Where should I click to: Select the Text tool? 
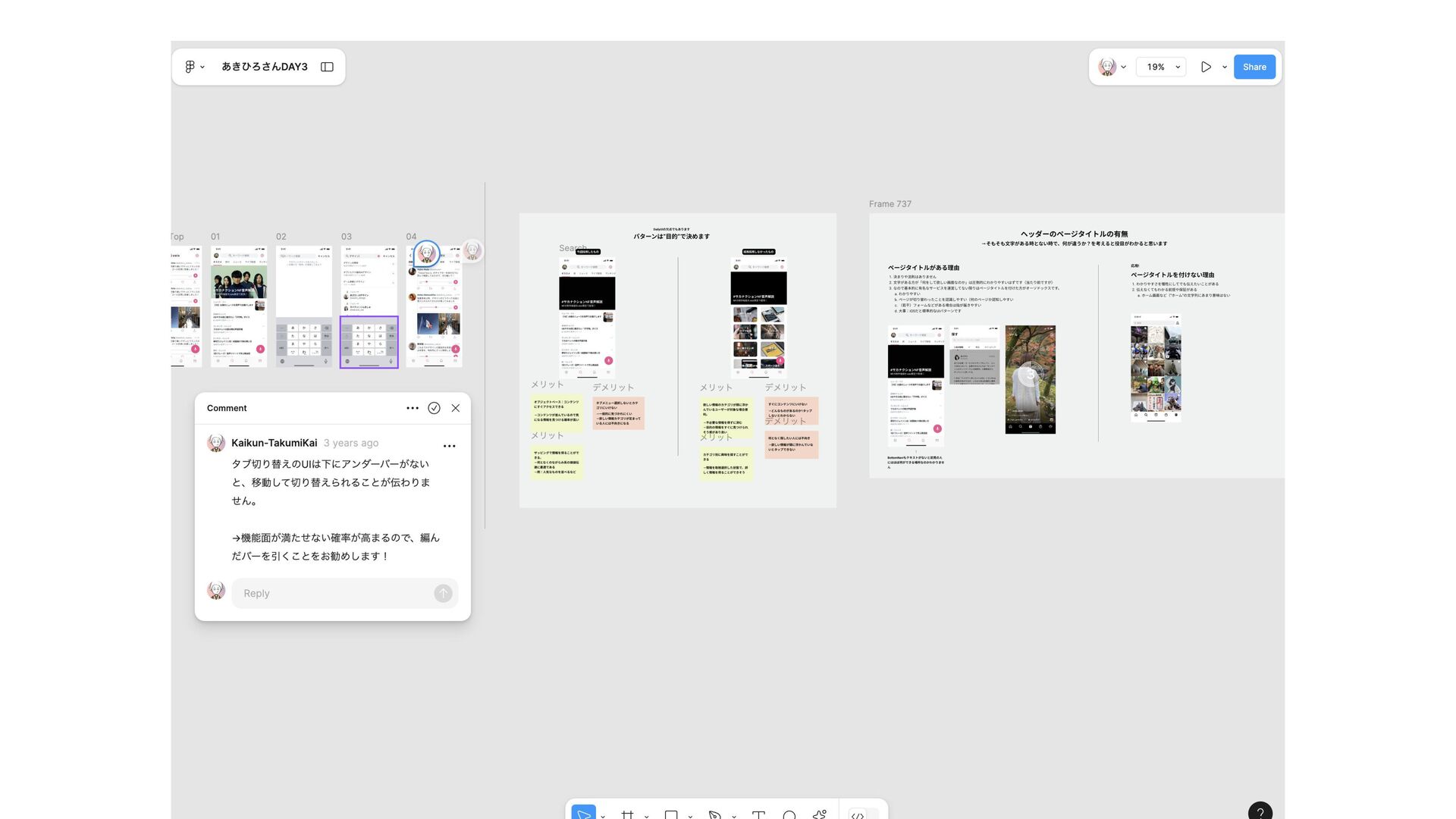pos(758,814)
